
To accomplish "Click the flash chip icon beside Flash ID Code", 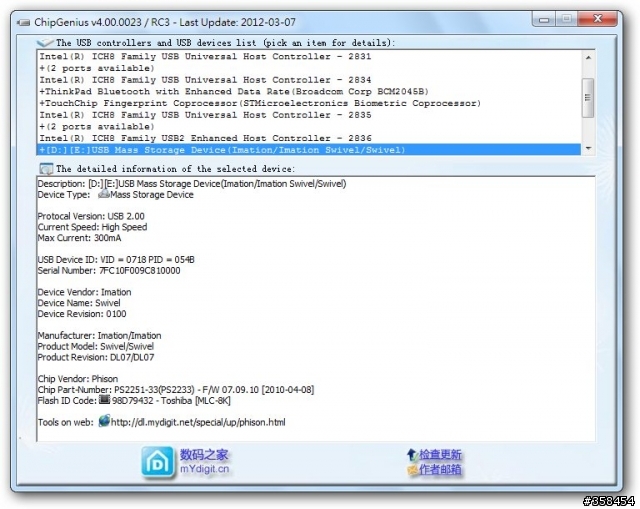I will (x=104, y=399).
